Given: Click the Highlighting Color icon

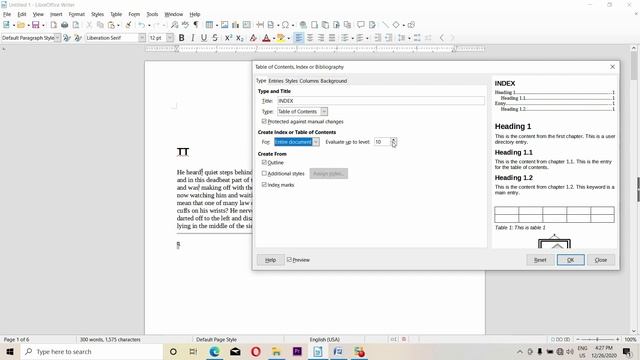Looking at the screenshot, I should click(x=281, y=38).
